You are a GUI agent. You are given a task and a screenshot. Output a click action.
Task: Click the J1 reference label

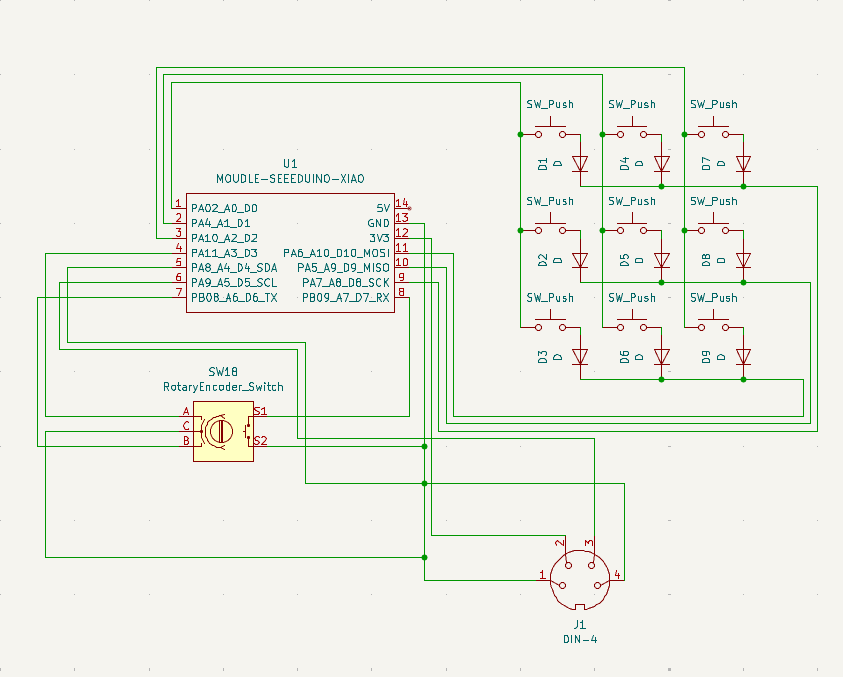[x=580, y=624]
